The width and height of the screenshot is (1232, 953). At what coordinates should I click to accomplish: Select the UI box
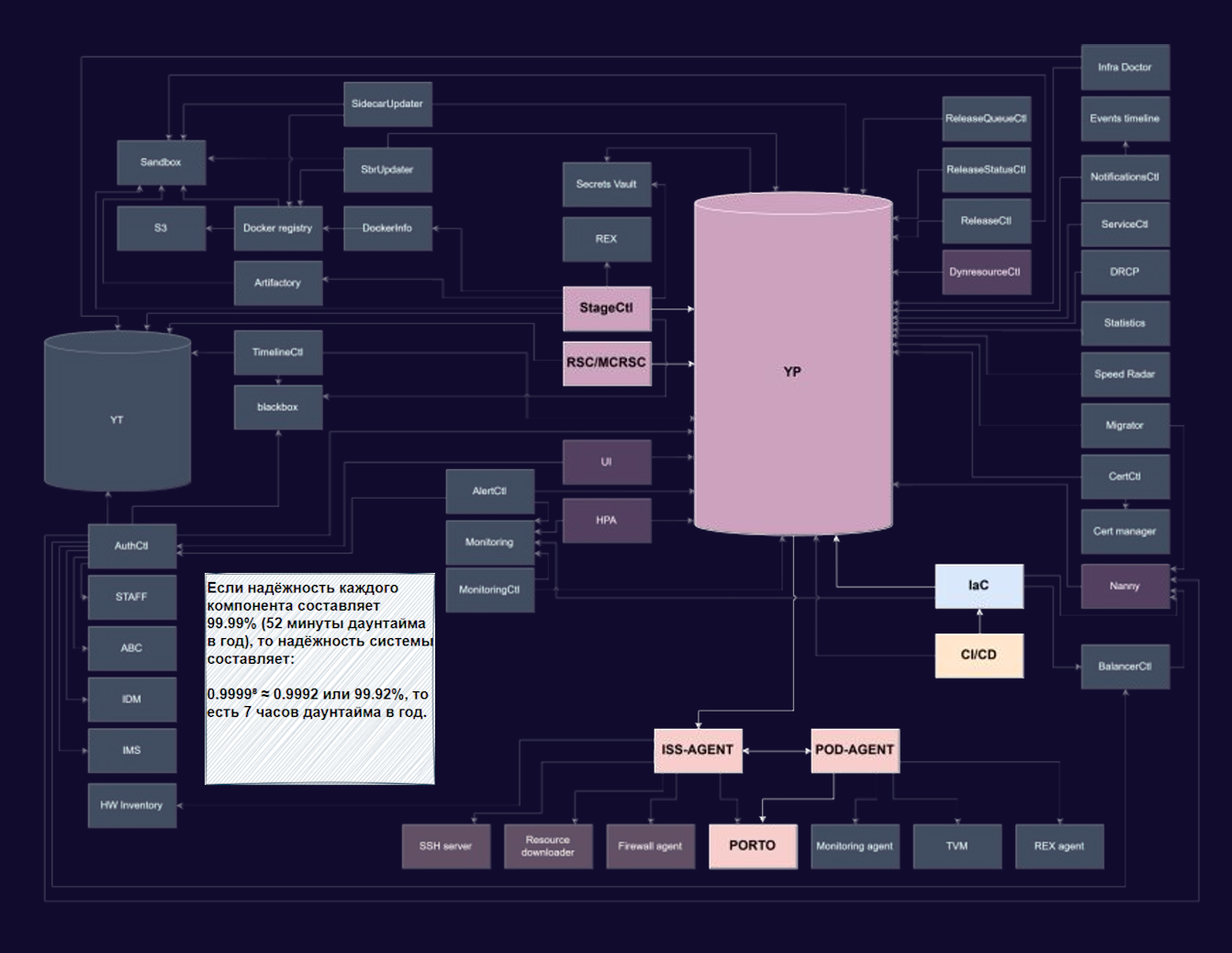(607, 462)
